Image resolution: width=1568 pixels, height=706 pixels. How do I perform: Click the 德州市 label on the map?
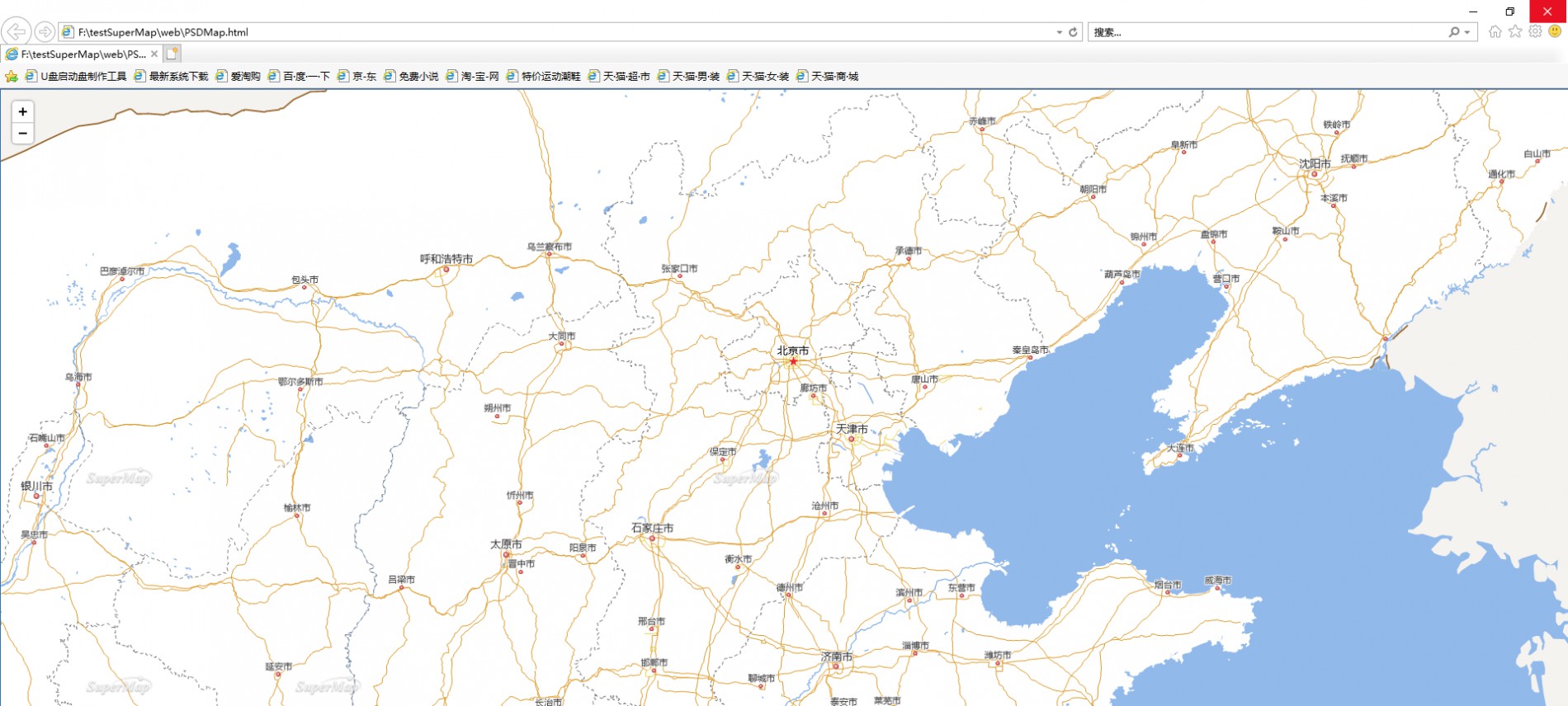point(789,588)
